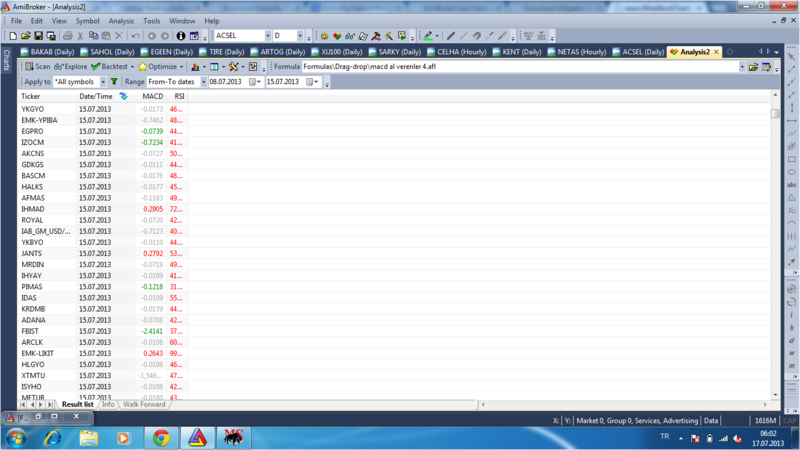Click the gear icon left of the gems icon
The width and height of the screenshot is (800, 450).
[324, 36]
